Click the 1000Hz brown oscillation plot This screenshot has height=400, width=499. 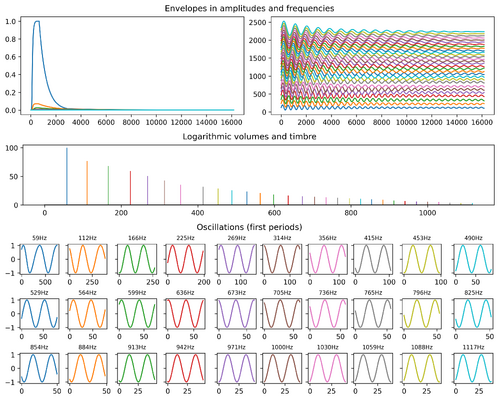pos(282,368)
